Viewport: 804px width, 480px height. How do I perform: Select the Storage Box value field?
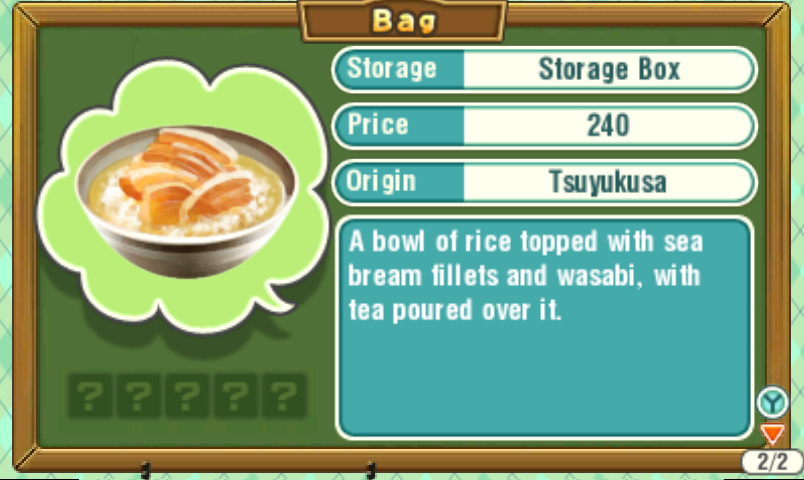pos(609,69)
